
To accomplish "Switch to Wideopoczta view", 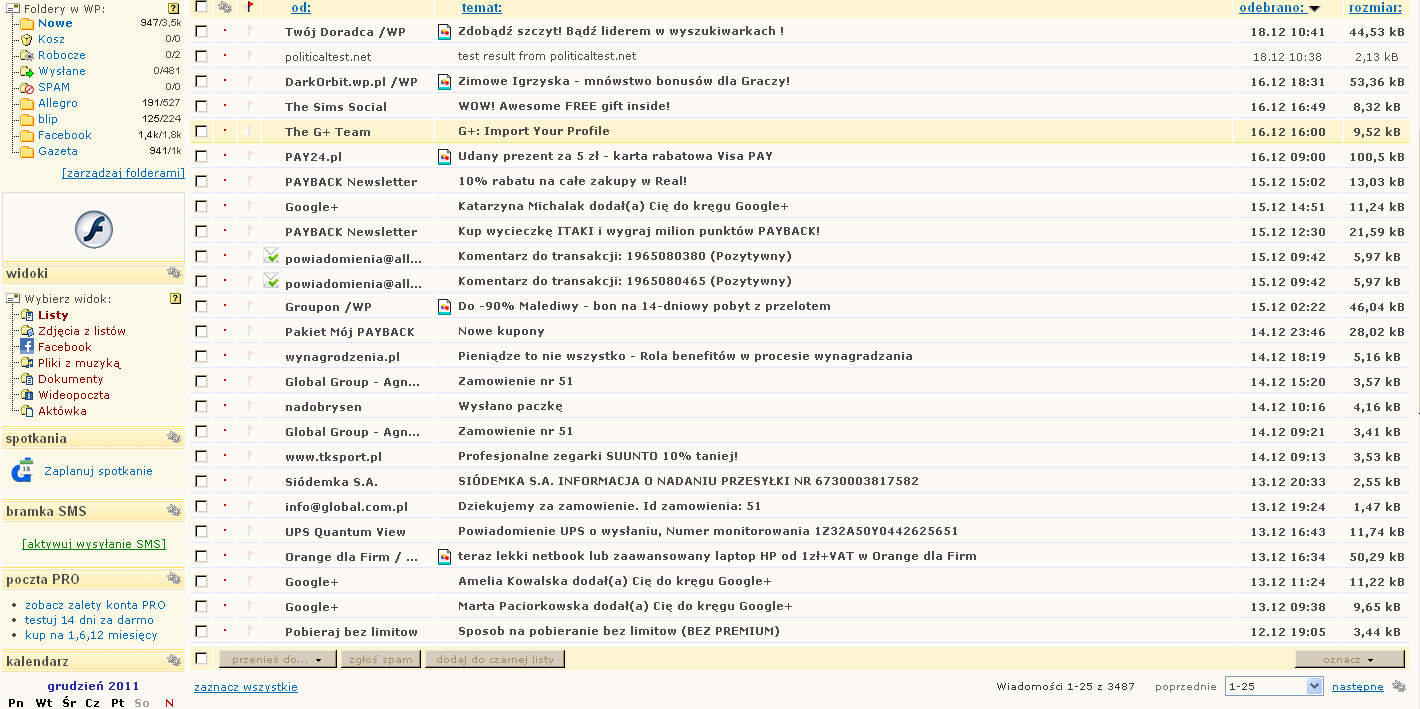I will coord(74,395).
